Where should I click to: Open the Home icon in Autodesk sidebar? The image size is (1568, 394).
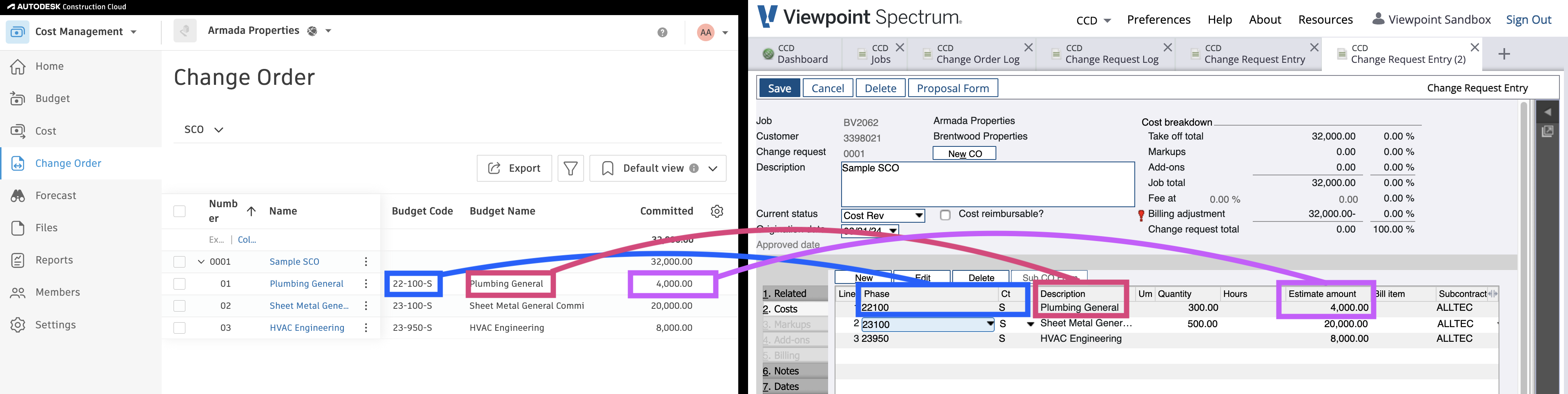click(18, 66)
